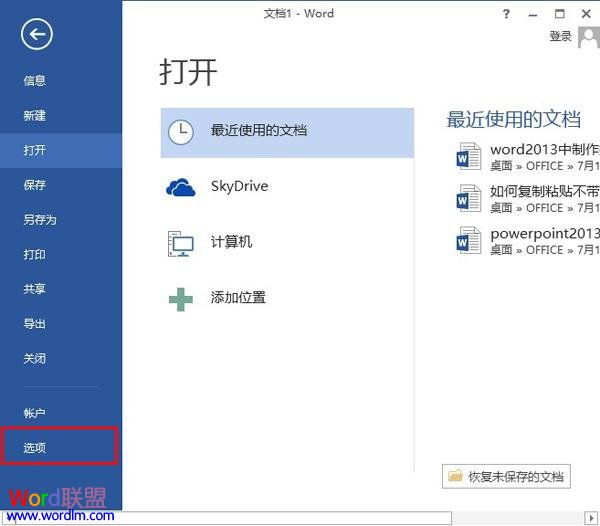600x526 pixels.
Task: Open the 共享 page
Action: tap(35, 289)
